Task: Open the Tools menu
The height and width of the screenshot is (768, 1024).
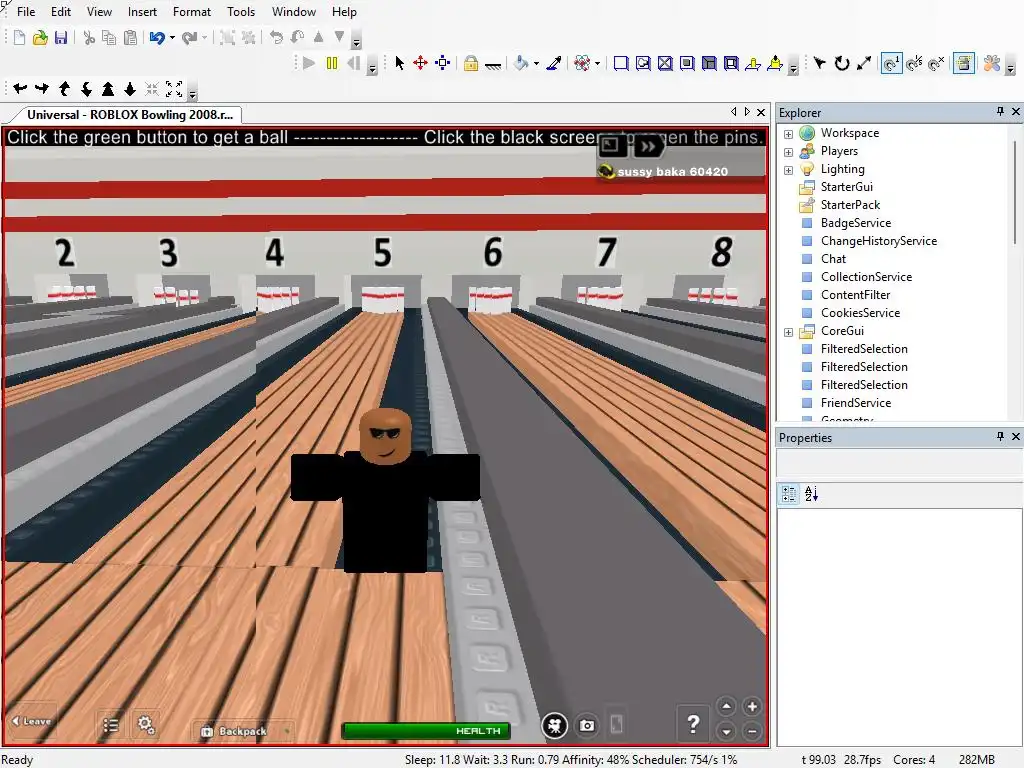Action: click(241, 12)
